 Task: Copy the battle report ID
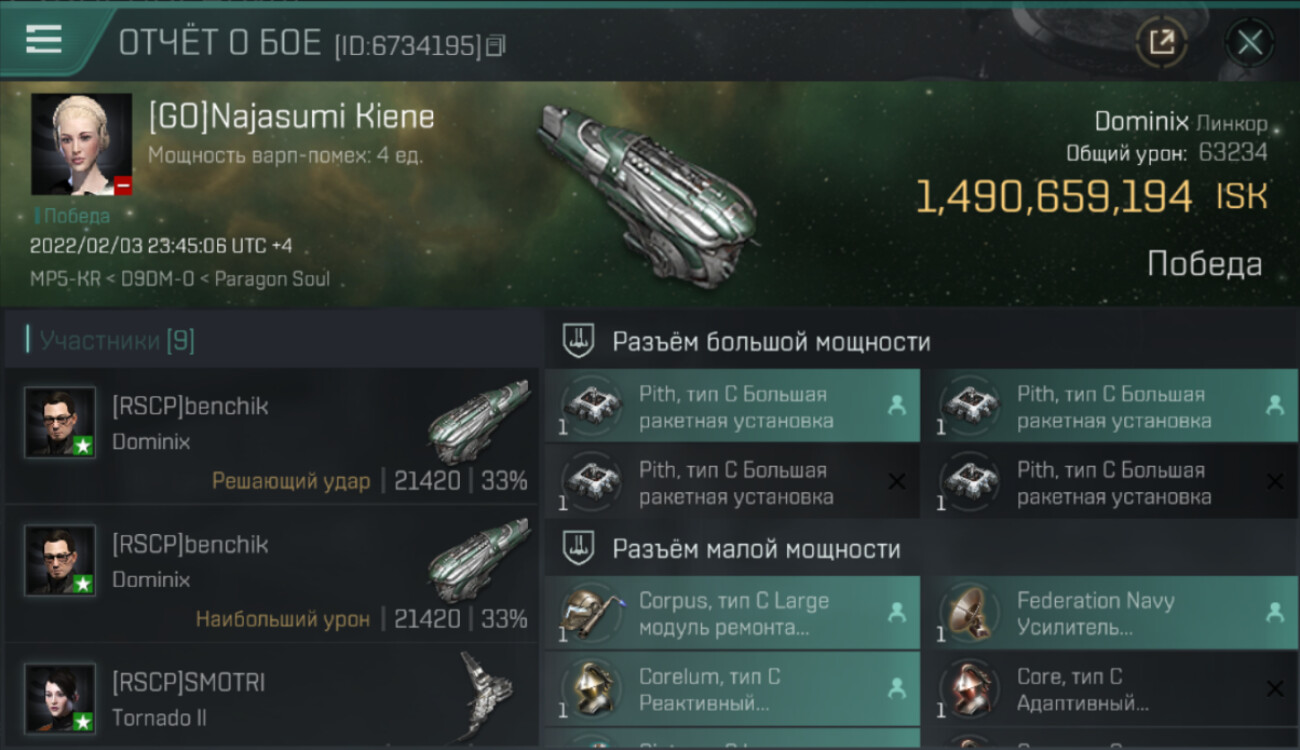tap(497, 44)
